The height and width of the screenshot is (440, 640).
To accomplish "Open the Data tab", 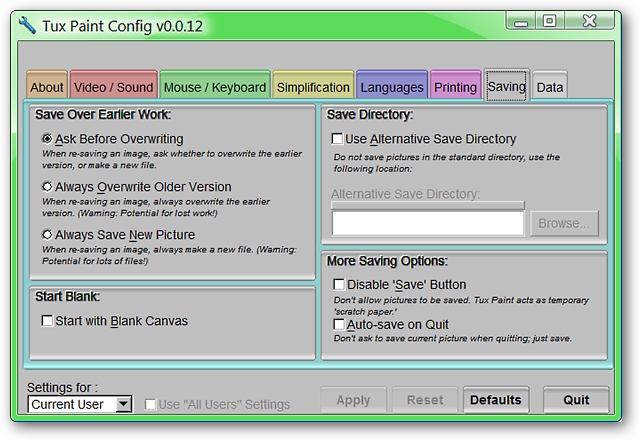I will 550,84.
